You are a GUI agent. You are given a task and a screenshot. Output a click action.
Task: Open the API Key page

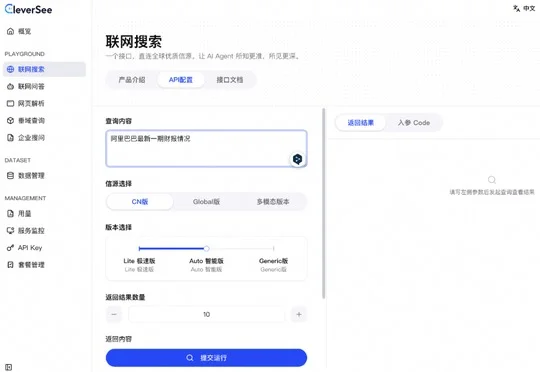(x=30, y=248)
